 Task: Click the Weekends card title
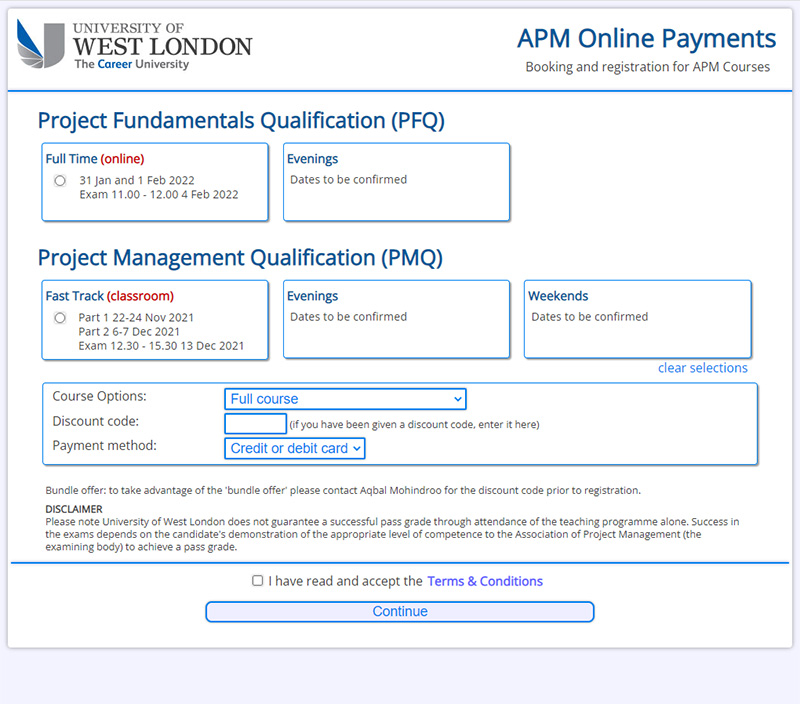[558, 296]
